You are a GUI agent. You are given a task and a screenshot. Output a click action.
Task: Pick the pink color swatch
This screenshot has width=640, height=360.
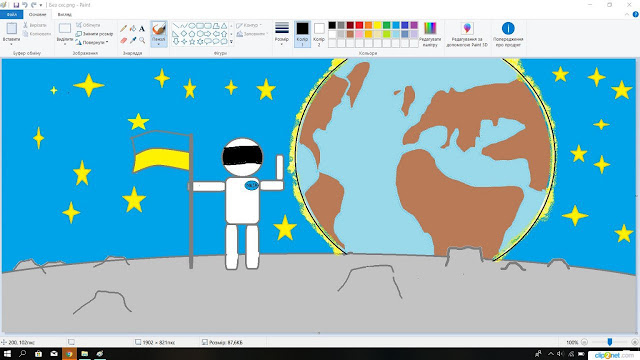pyautogui.click(x=359, y=34)
